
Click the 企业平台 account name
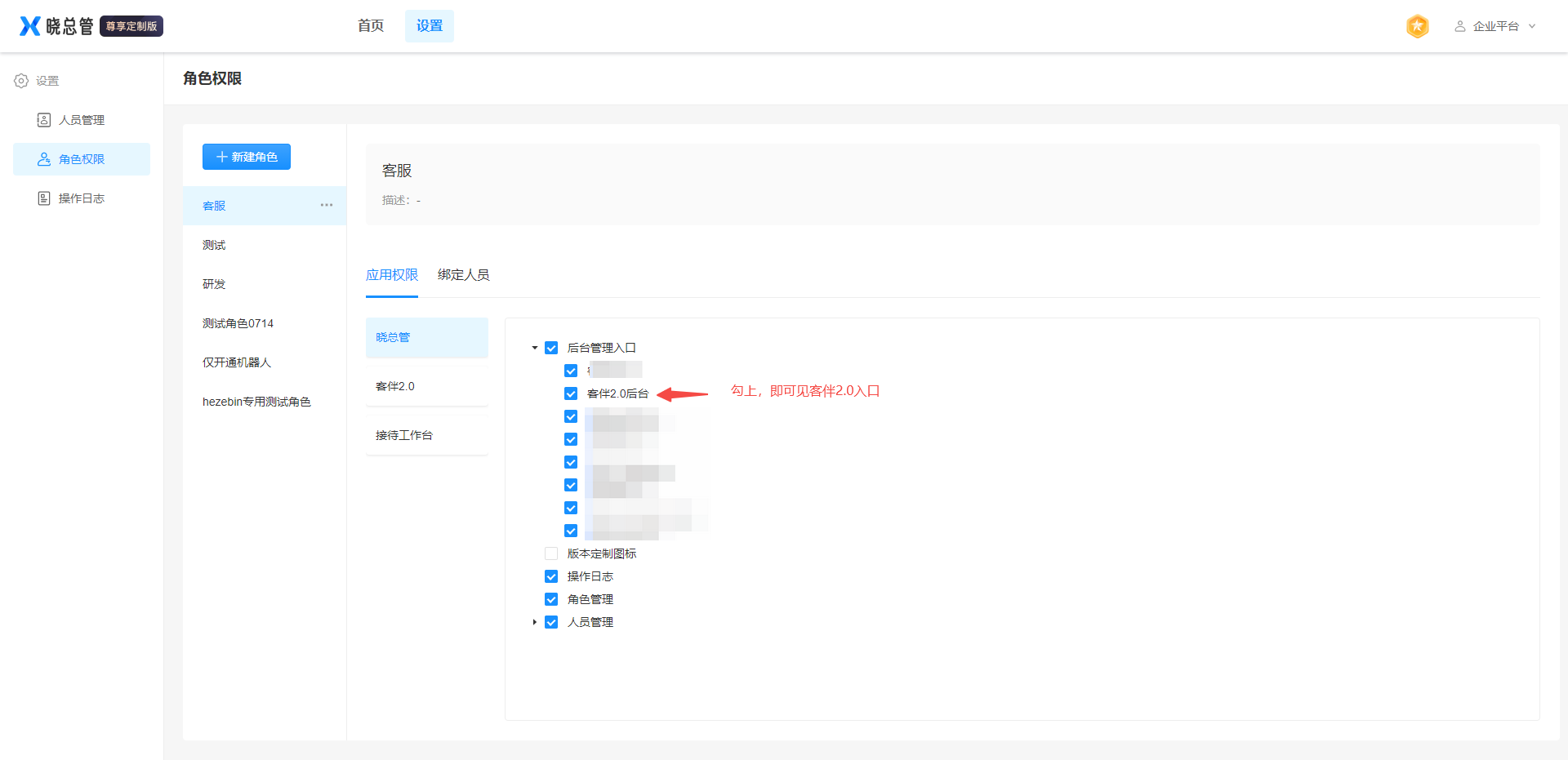(1496, 26)
